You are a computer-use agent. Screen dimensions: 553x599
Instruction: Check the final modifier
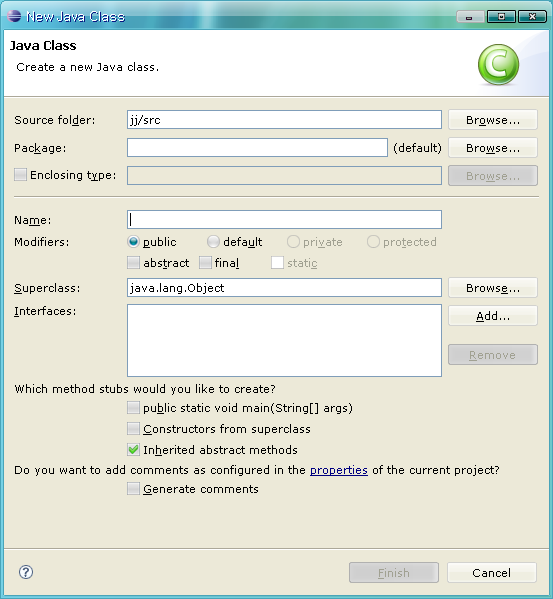[205, 263]
